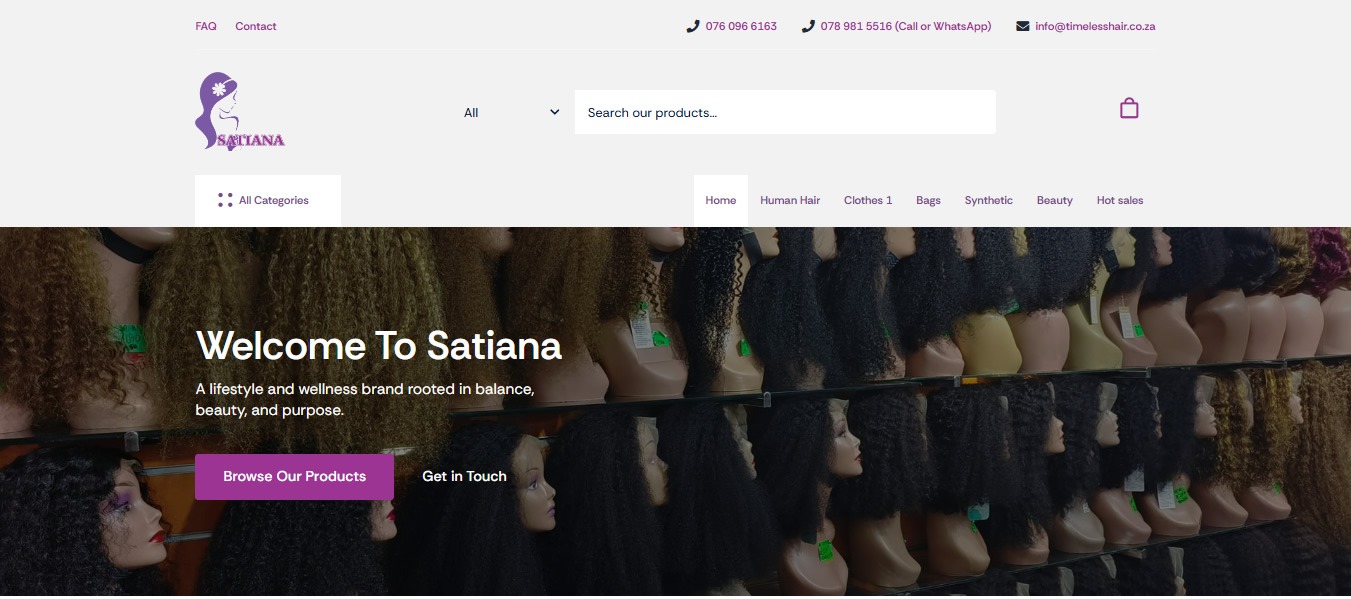Click the grid icon beside All Categories

pyautogui.click(x=224, y=199)
